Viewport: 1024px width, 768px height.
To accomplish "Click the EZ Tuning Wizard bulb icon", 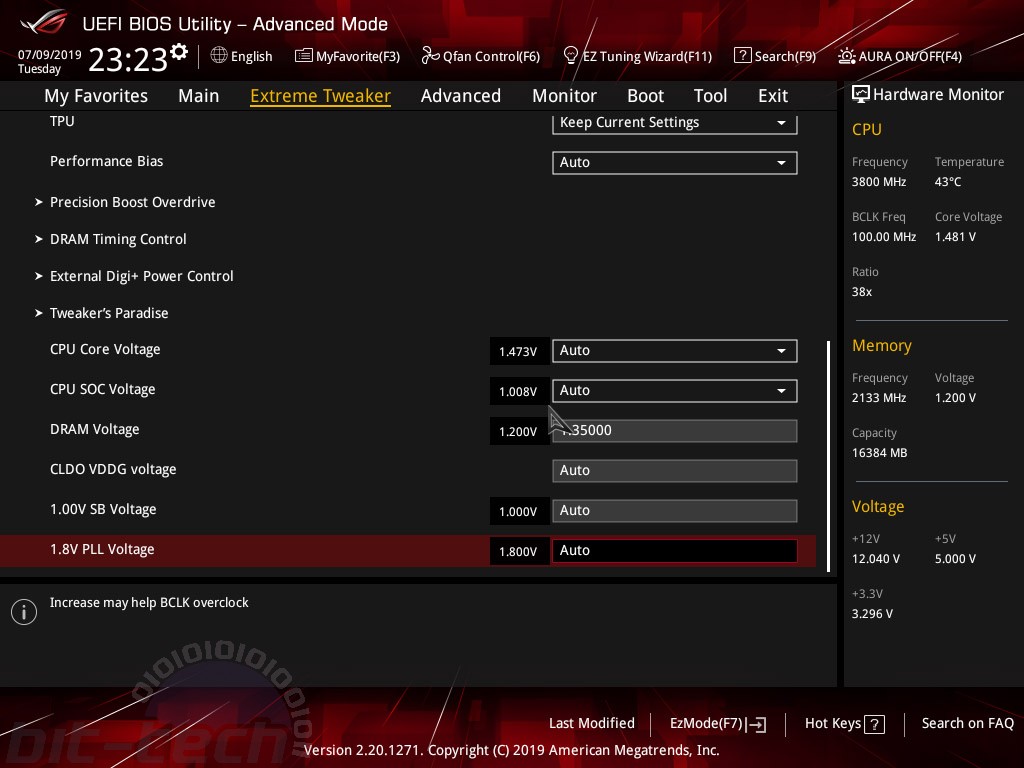I will point(570,56).
